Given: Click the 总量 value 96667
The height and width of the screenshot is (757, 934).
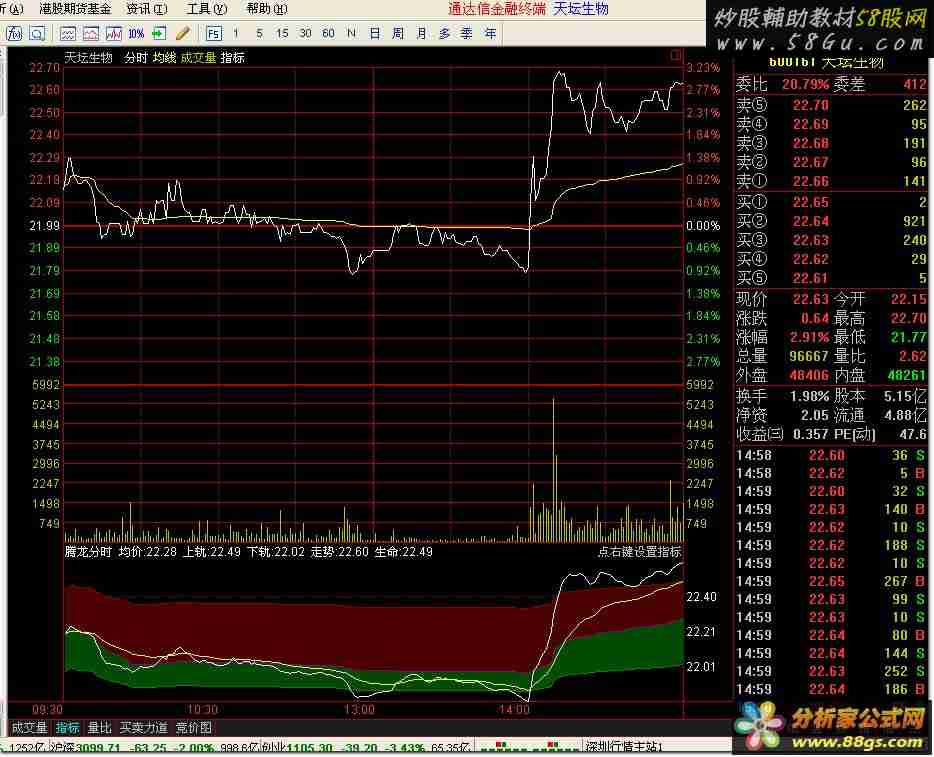Looking at the screenshot, I should pyautogui.click(x=809, y=356).
